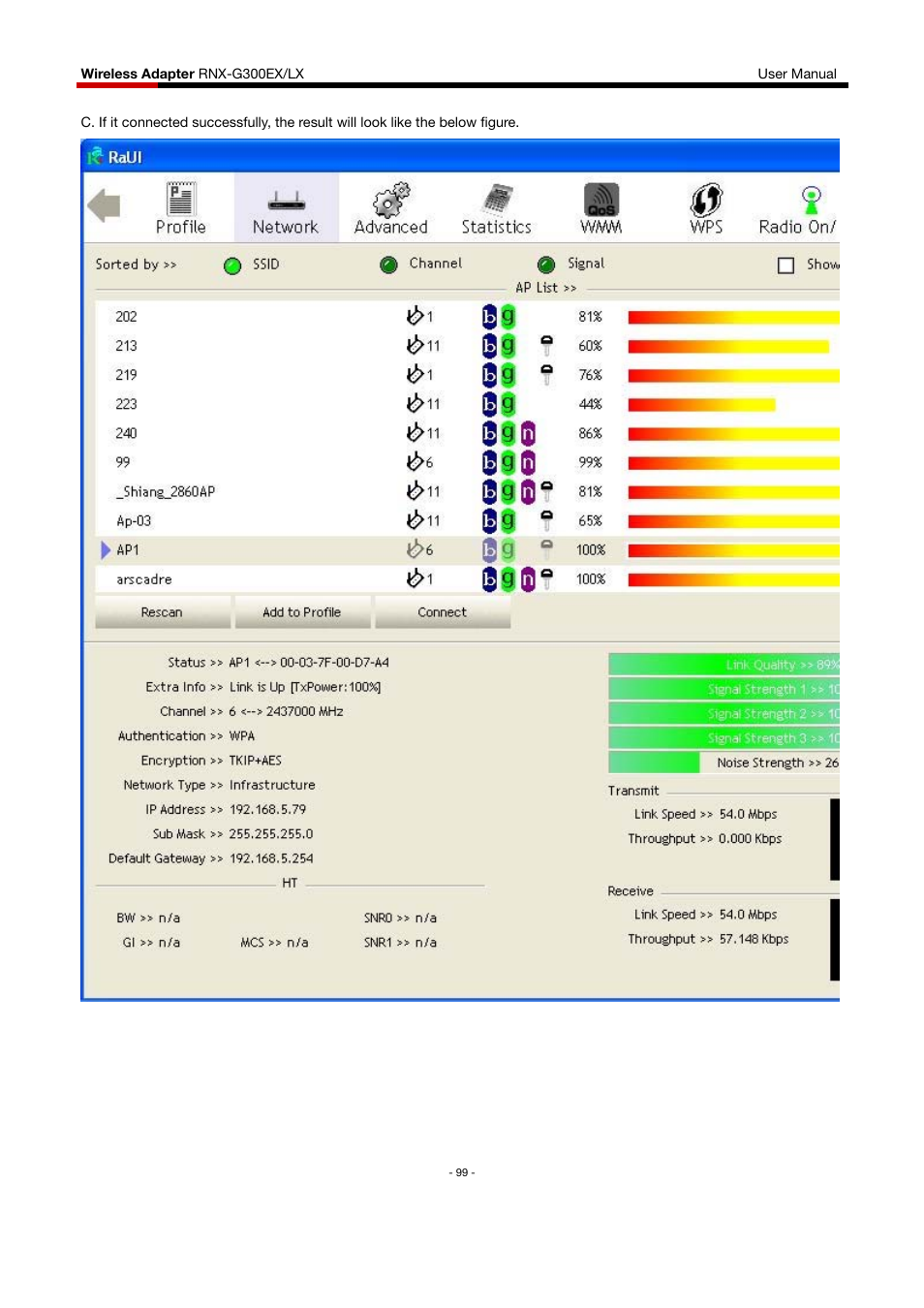Image resolution: width=924 pixels, height=1308 pixels.
Task: Click the RaUI title bar logo
Action: coord(95,156)
